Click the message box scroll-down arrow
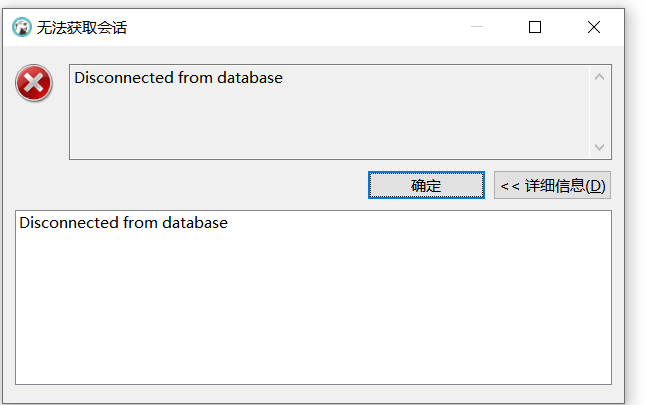Screen dimensions: 664x405 599,147
